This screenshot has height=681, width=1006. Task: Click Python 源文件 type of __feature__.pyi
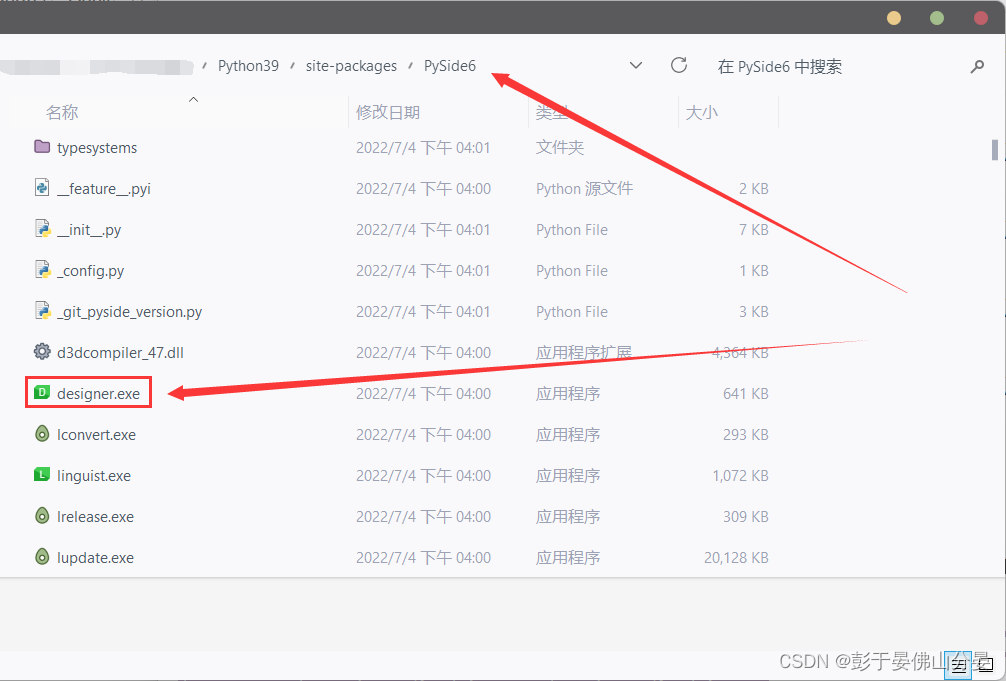point(584,189)
